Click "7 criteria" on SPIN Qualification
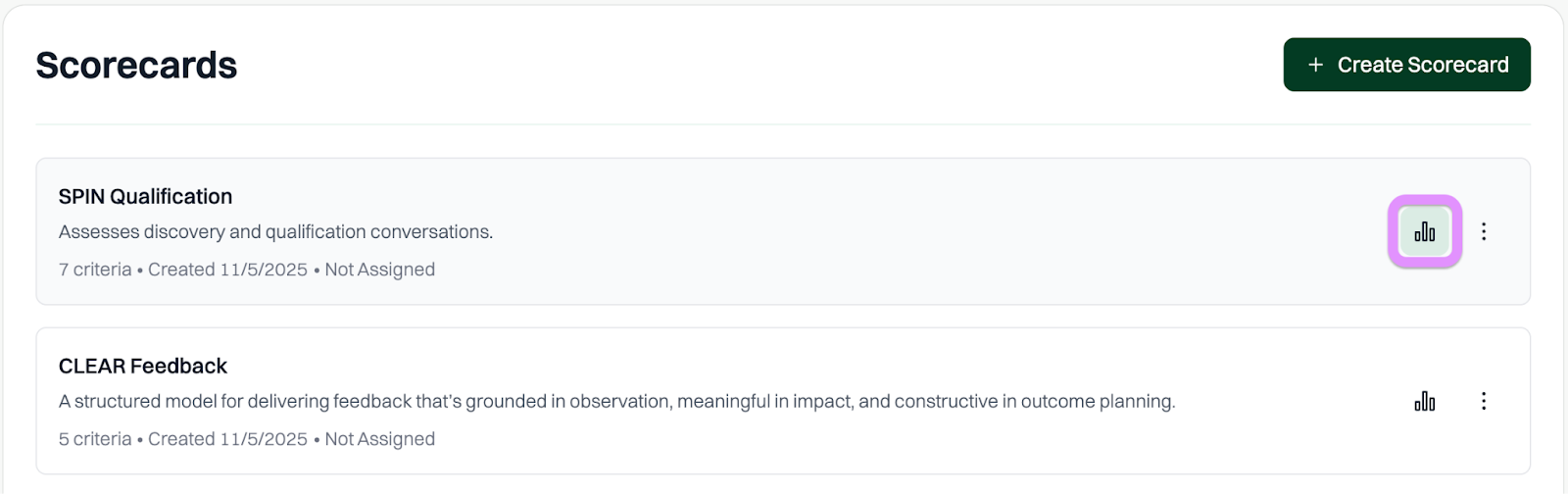 tap(95, 270)
